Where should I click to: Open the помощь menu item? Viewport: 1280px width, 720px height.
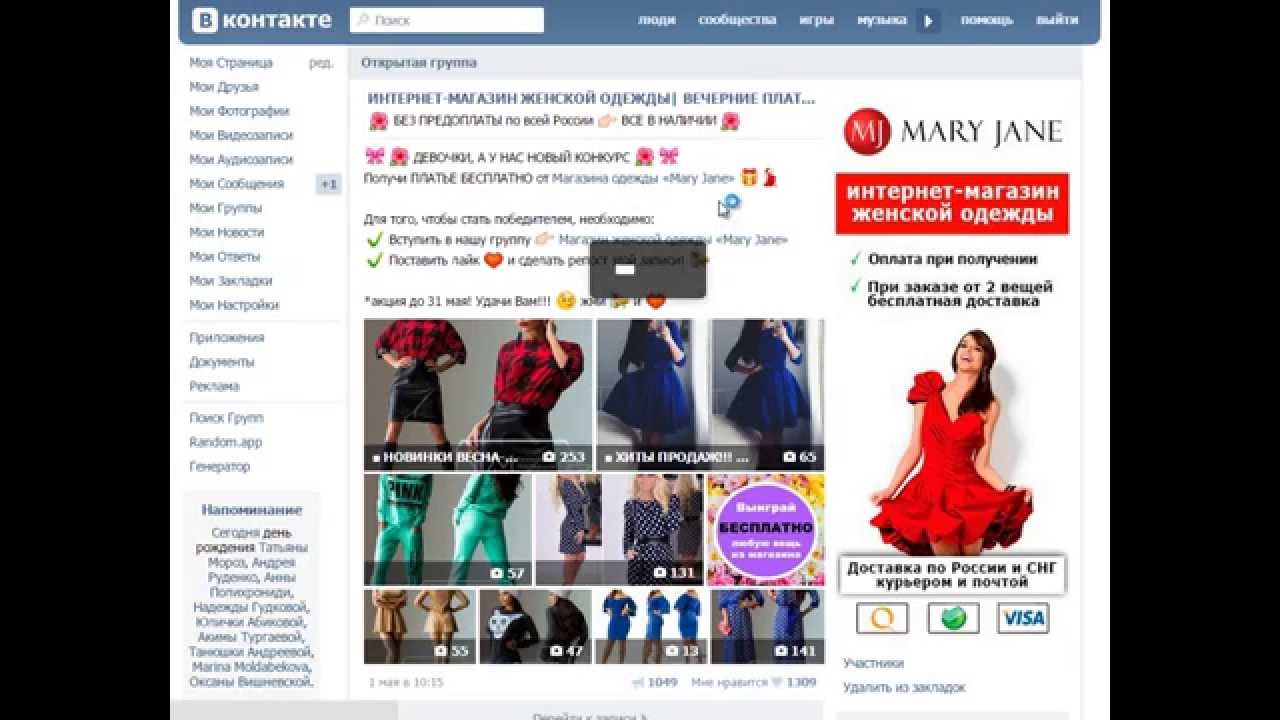tap(987, 20)
